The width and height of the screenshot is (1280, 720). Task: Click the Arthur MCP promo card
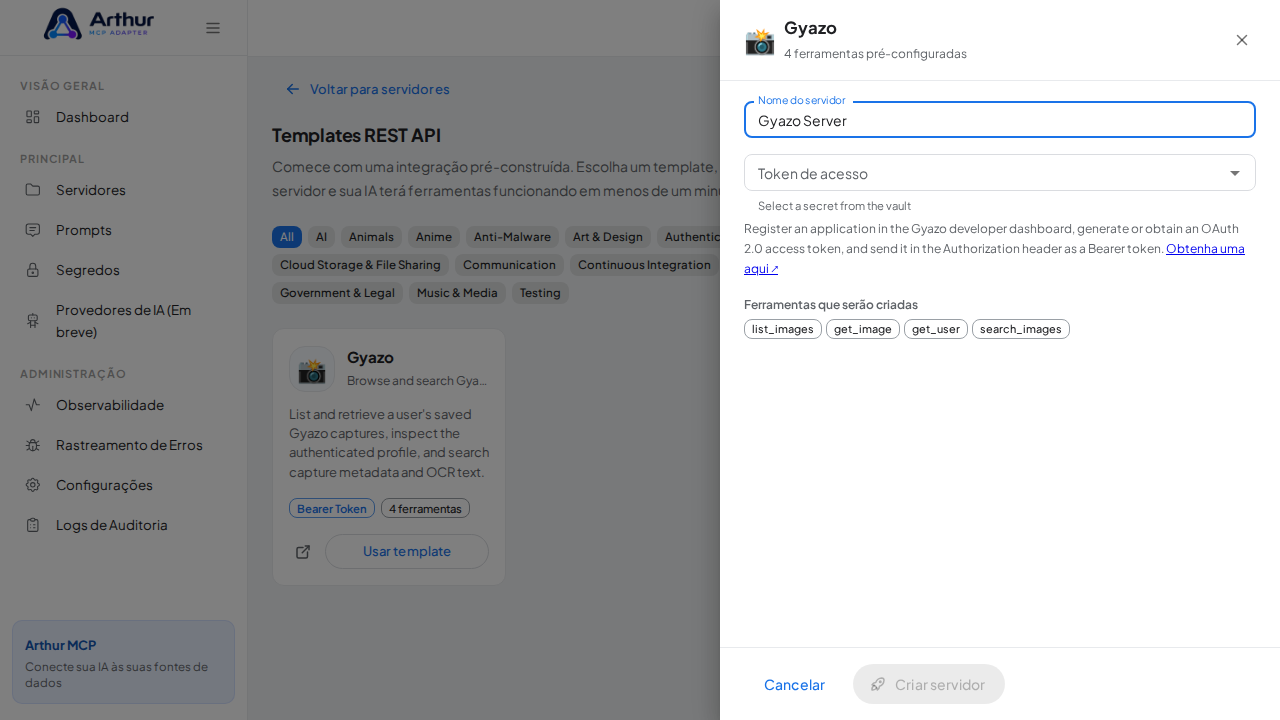point(123,662)
